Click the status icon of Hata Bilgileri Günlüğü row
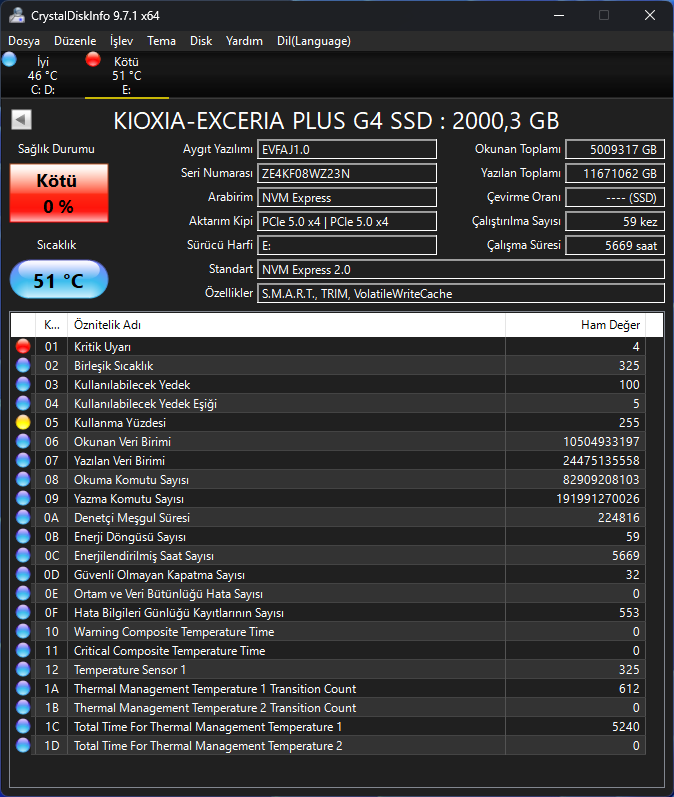This screenshot has height=797, width=674. [x=23, y=612]
